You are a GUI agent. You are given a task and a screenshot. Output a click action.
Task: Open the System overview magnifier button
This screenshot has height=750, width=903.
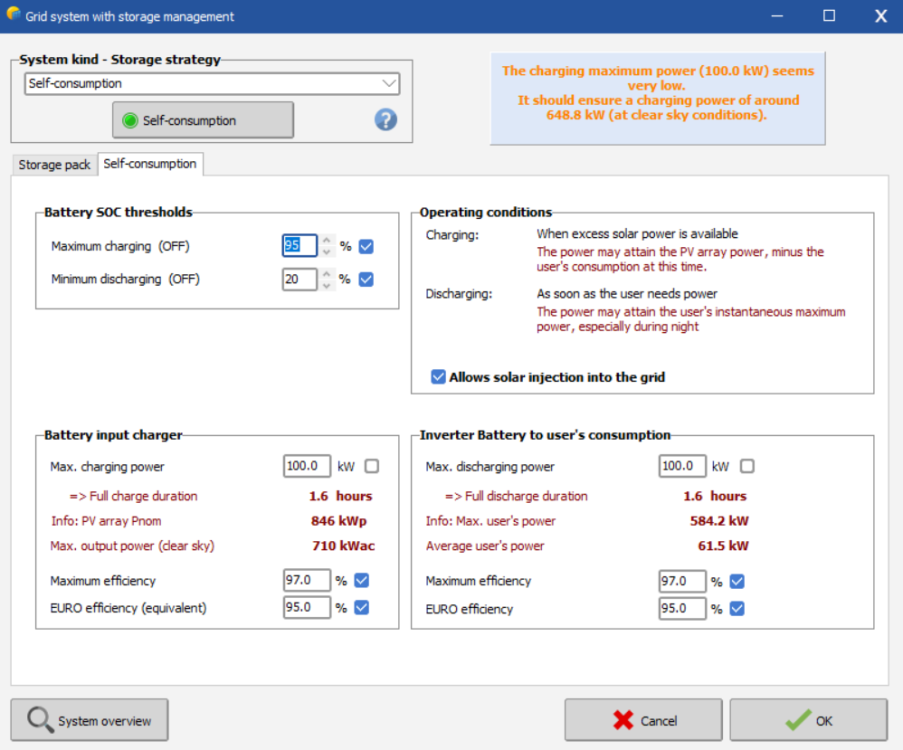[89, 720]
